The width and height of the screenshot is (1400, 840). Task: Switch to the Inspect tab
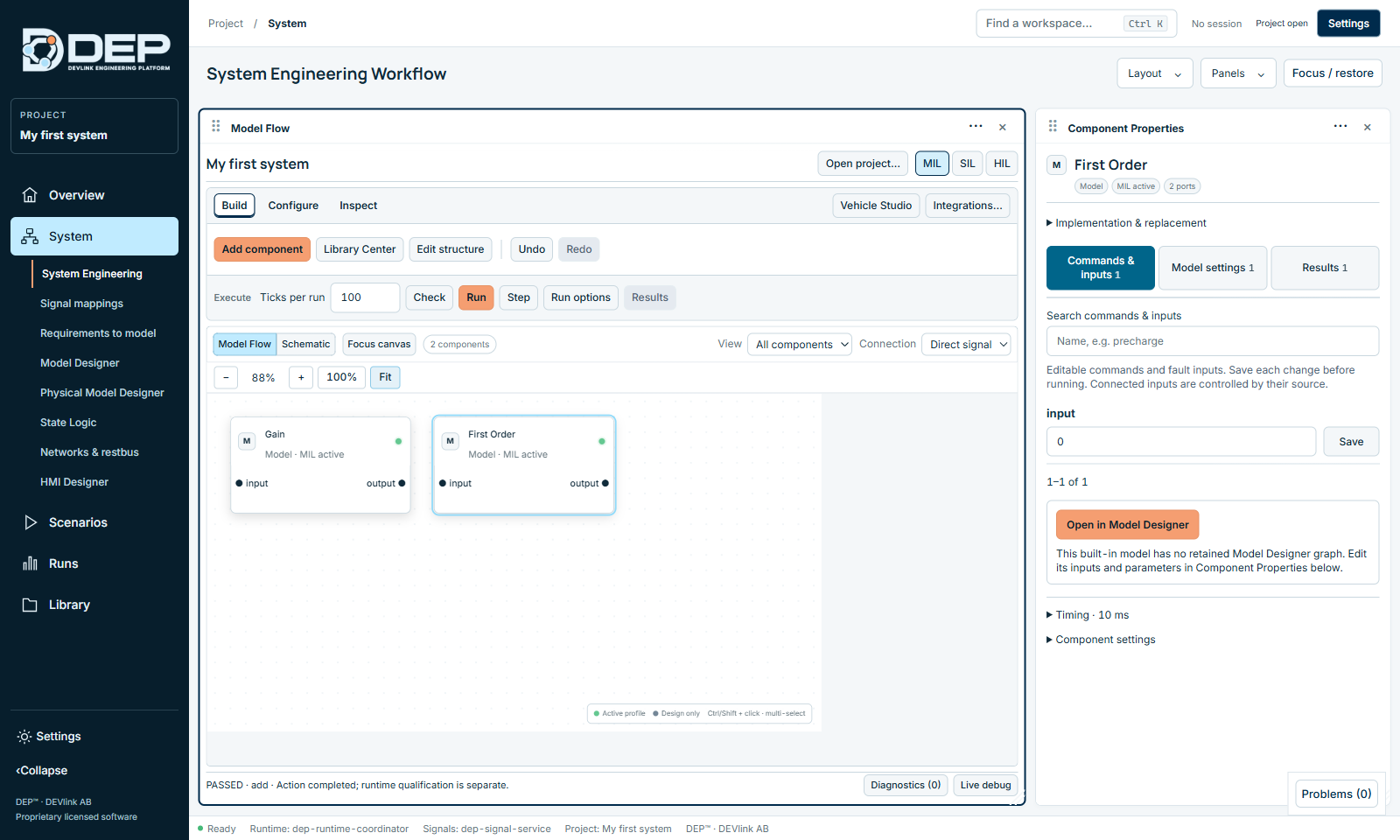point(358,206)
